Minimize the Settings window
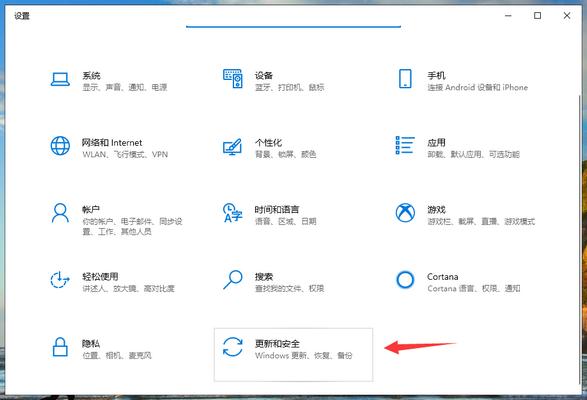587x400 pixels. (508, 15)
